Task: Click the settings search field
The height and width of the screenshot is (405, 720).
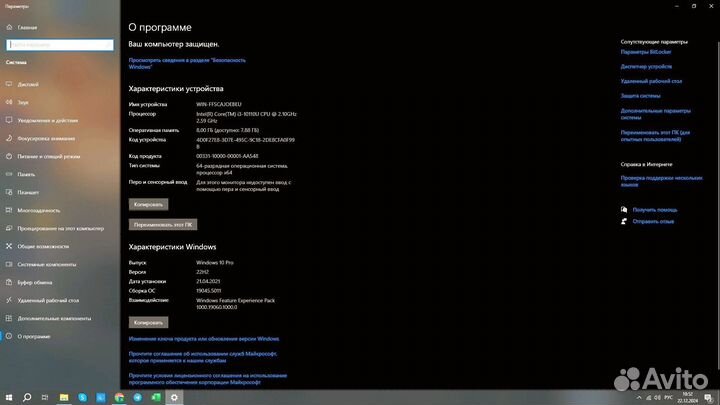Action: pos(60,45)
